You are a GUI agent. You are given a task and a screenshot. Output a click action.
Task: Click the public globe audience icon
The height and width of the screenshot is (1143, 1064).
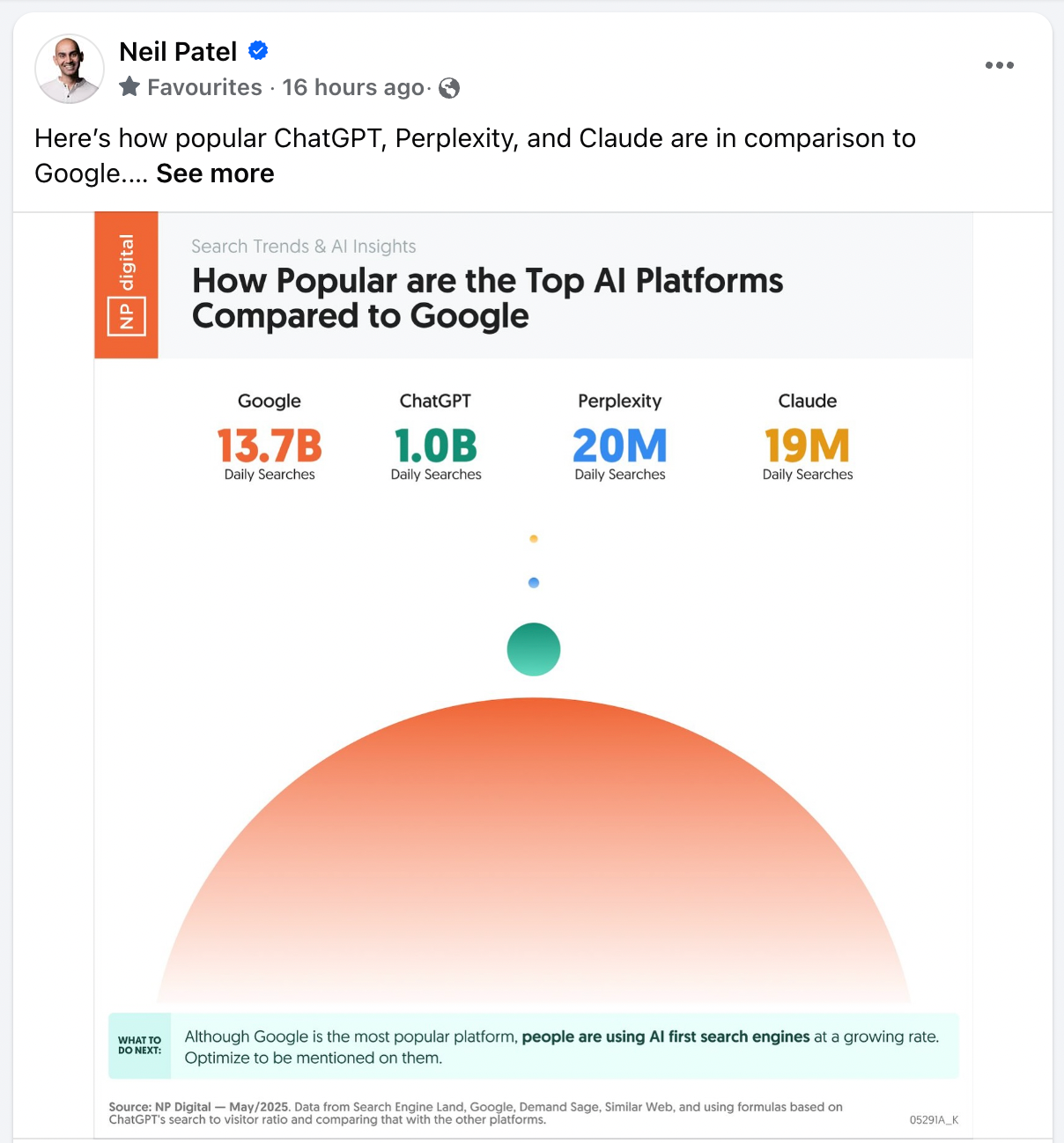[x=449, y=88]
